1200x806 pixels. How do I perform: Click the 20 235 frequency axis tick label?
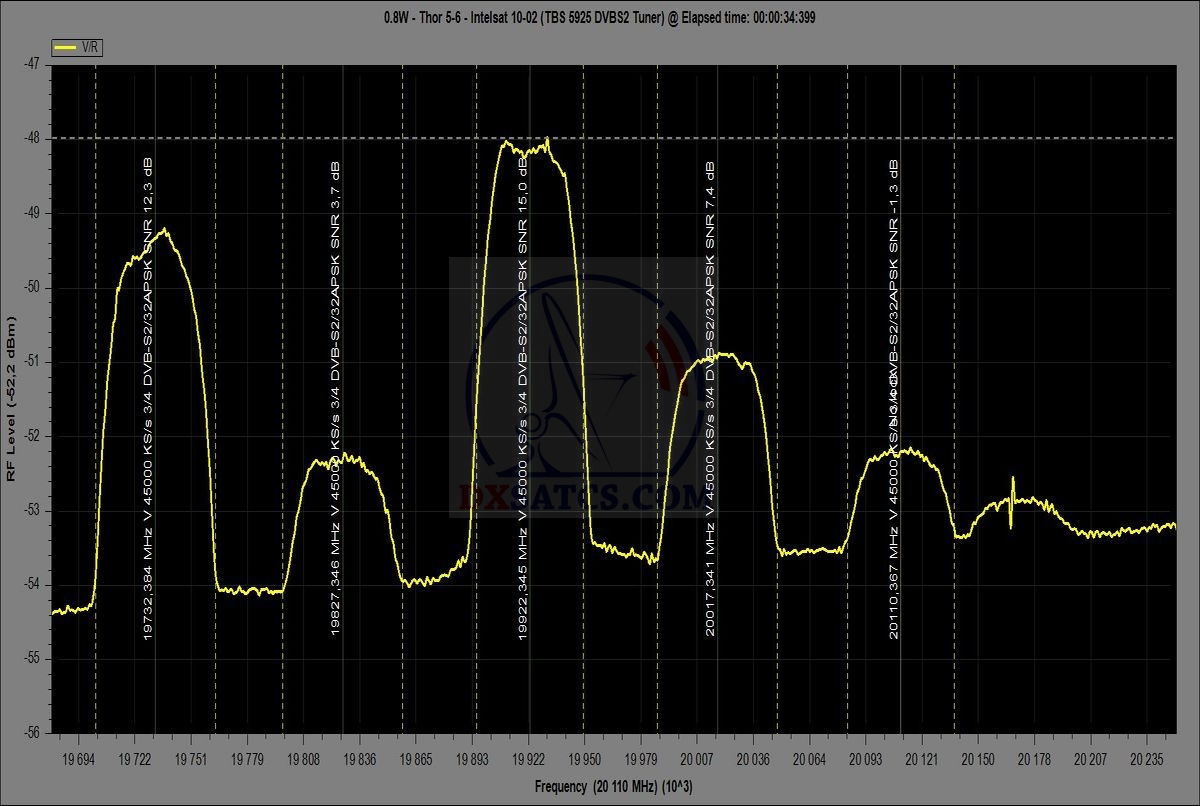point(1149,761)
